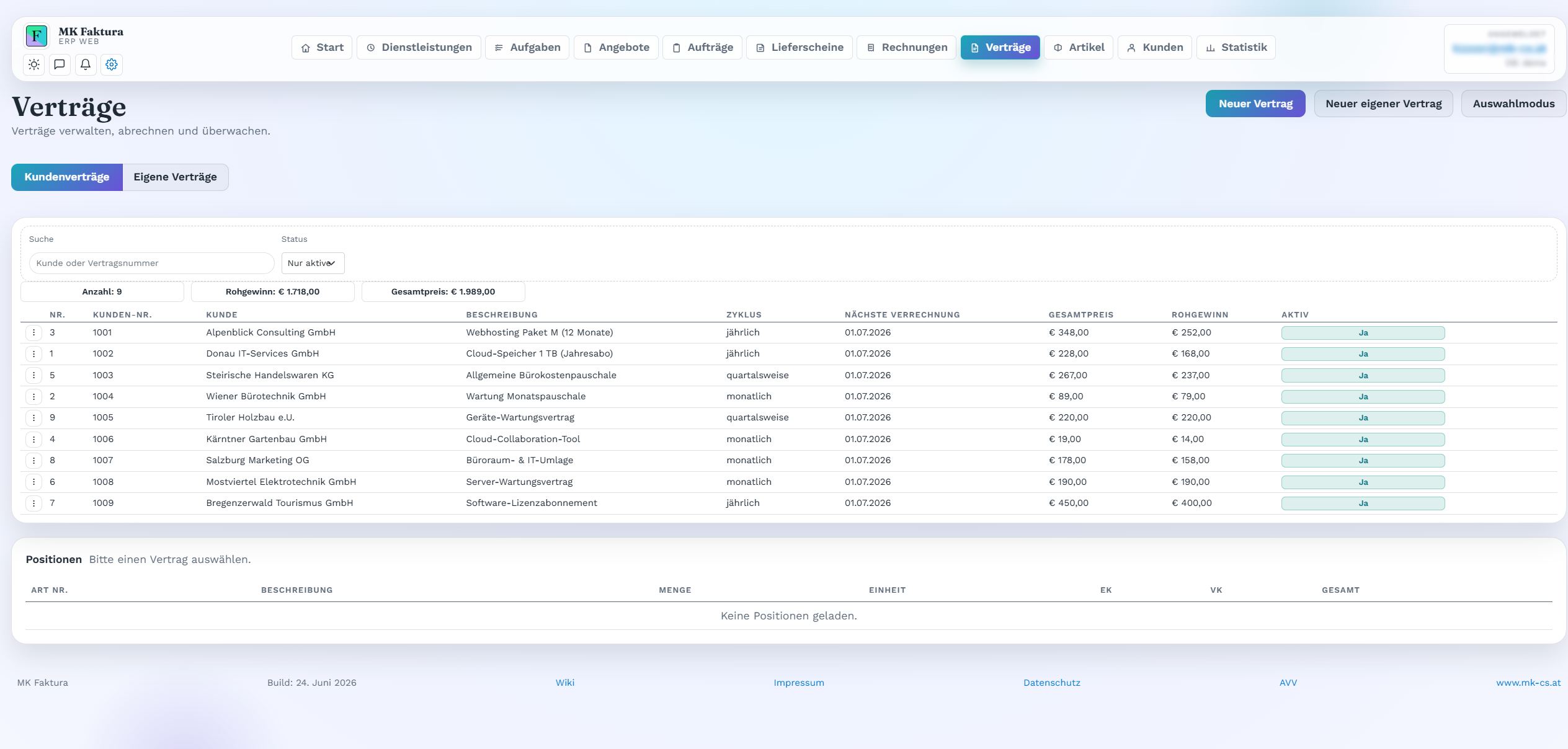Open the Statistik section
This screenshot has height=749, width=1568.
[x=1236, y=48]
